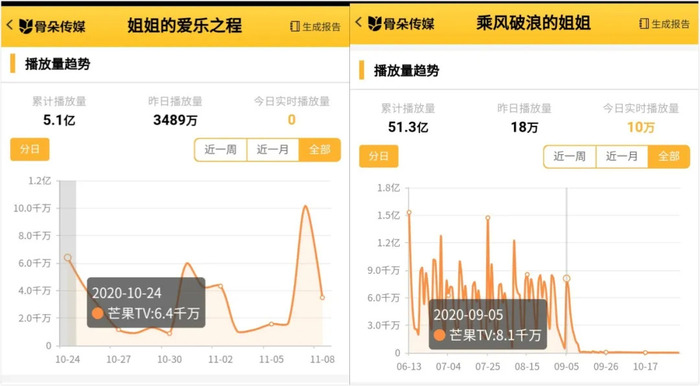700x386 pixels.
Task: Select 全部 range in left chart
Action: click(x=320, y=149)
